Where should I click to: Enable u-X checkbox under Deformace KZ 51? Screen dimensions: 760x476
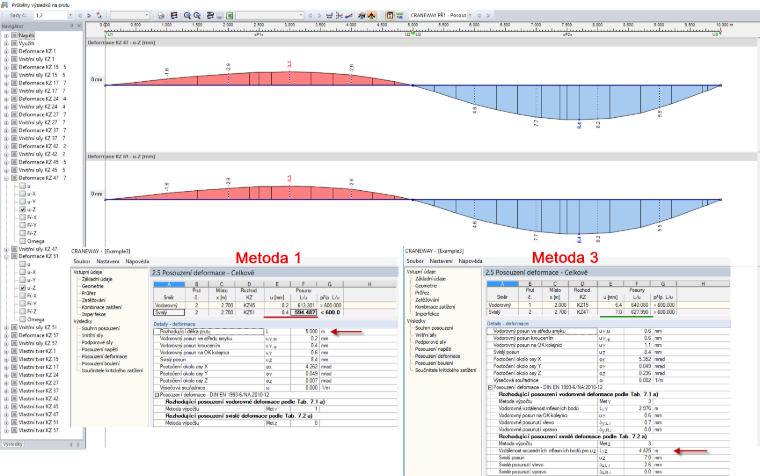(x=22, y=272)
